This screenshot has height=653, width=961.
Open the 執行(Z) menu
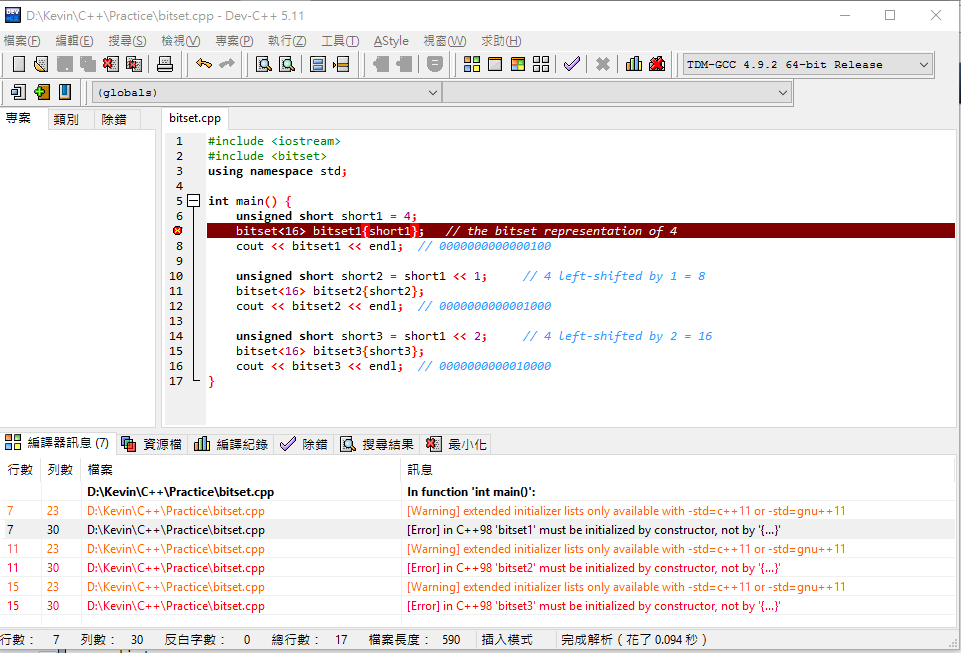coord(287,41)
